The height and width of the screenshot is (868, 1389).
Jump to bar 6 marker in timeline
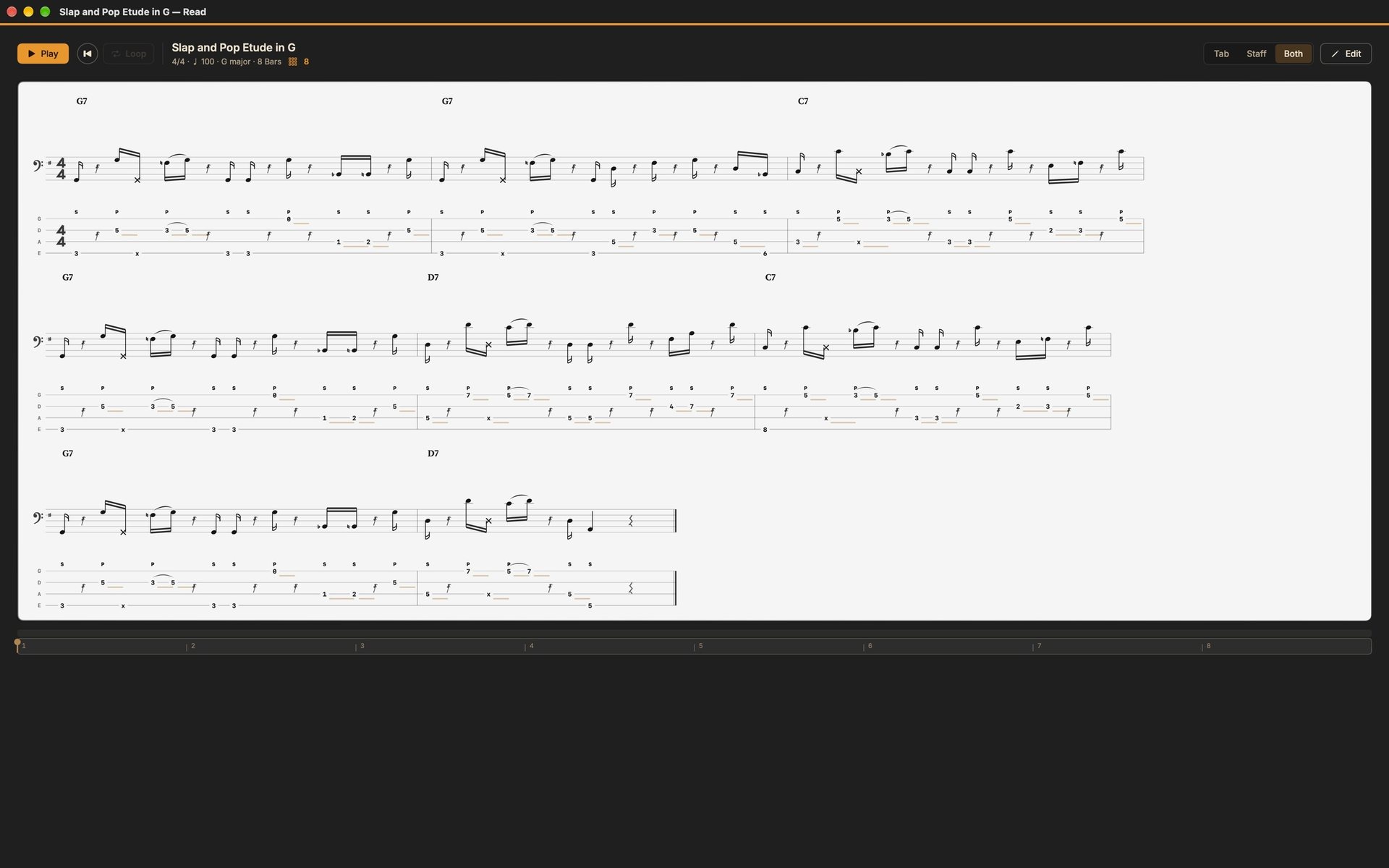click(869, 646)
